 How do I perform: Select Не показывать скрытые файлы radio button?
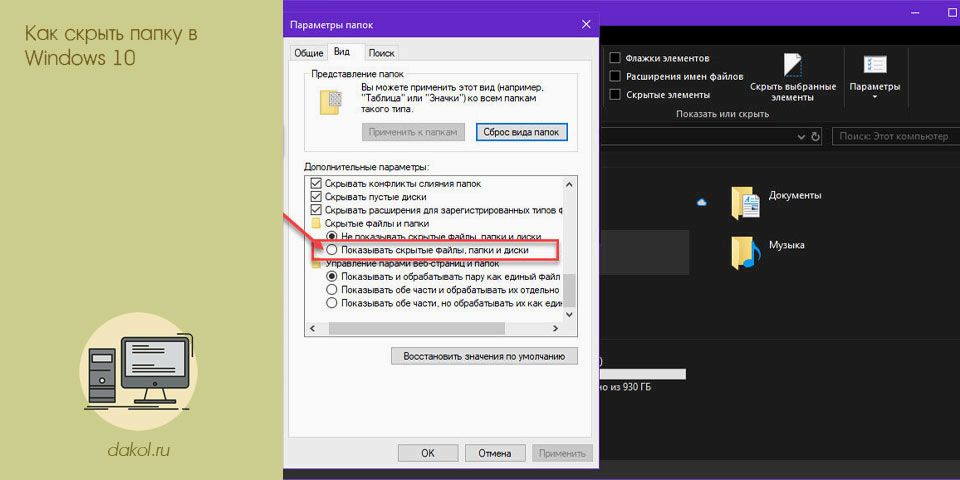tap(331, 236)
